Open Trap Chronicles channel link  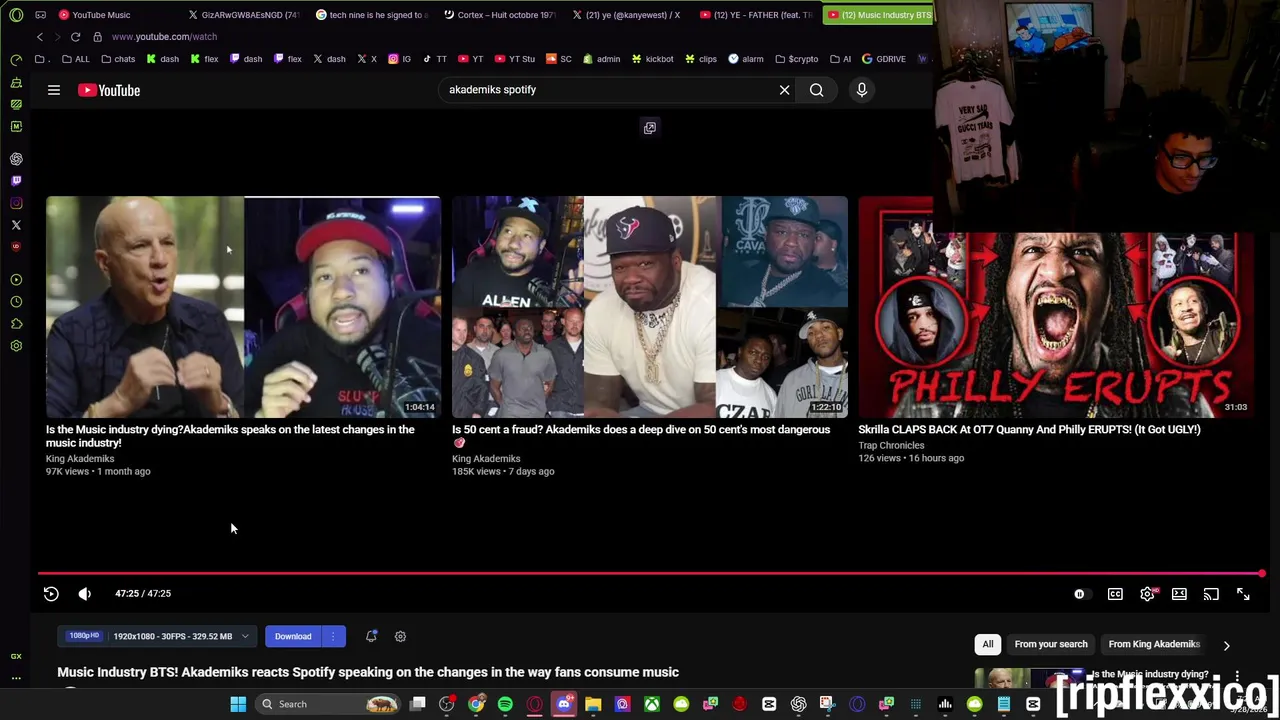(x=891, y=446)
